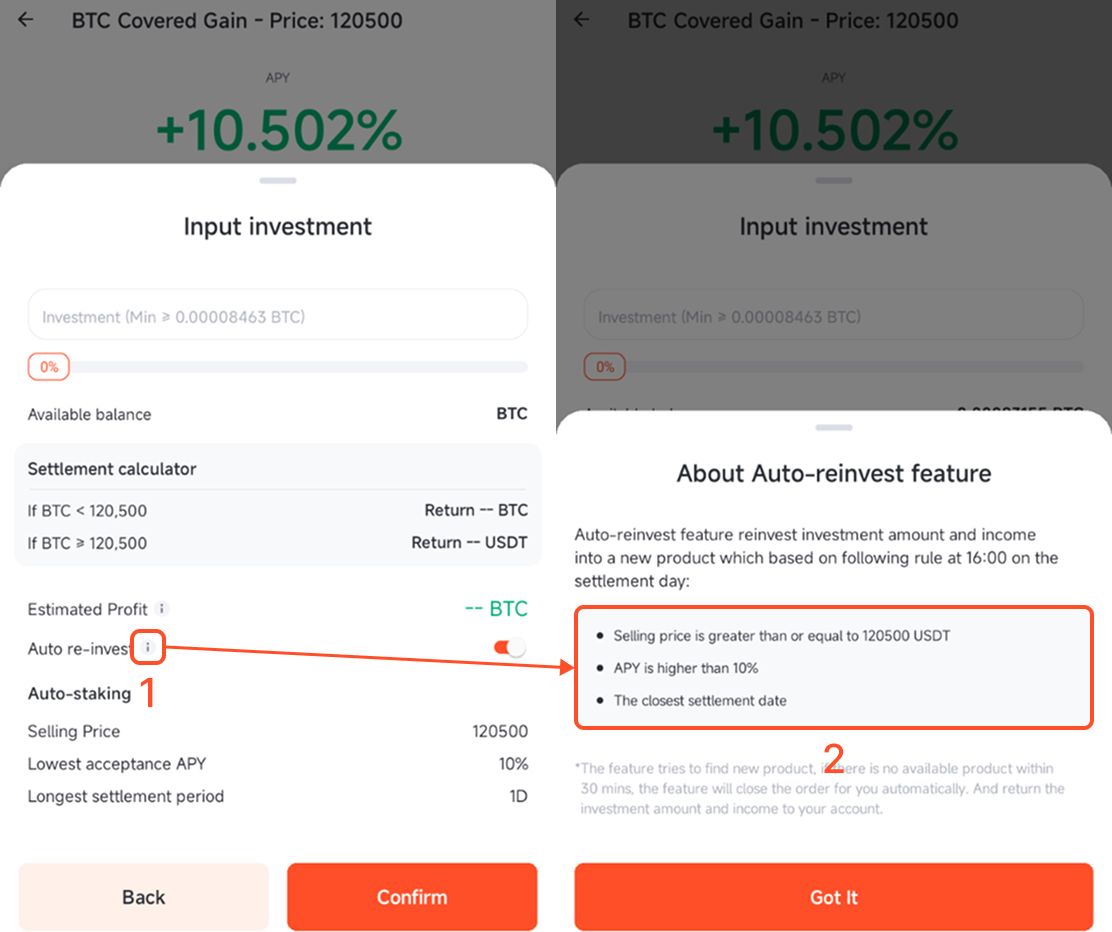The height and width of the screenshot is (932, 1112).
Task: Click the "If BTC ≥ 120,500" Return USDT row
Action: click(277, 543)
